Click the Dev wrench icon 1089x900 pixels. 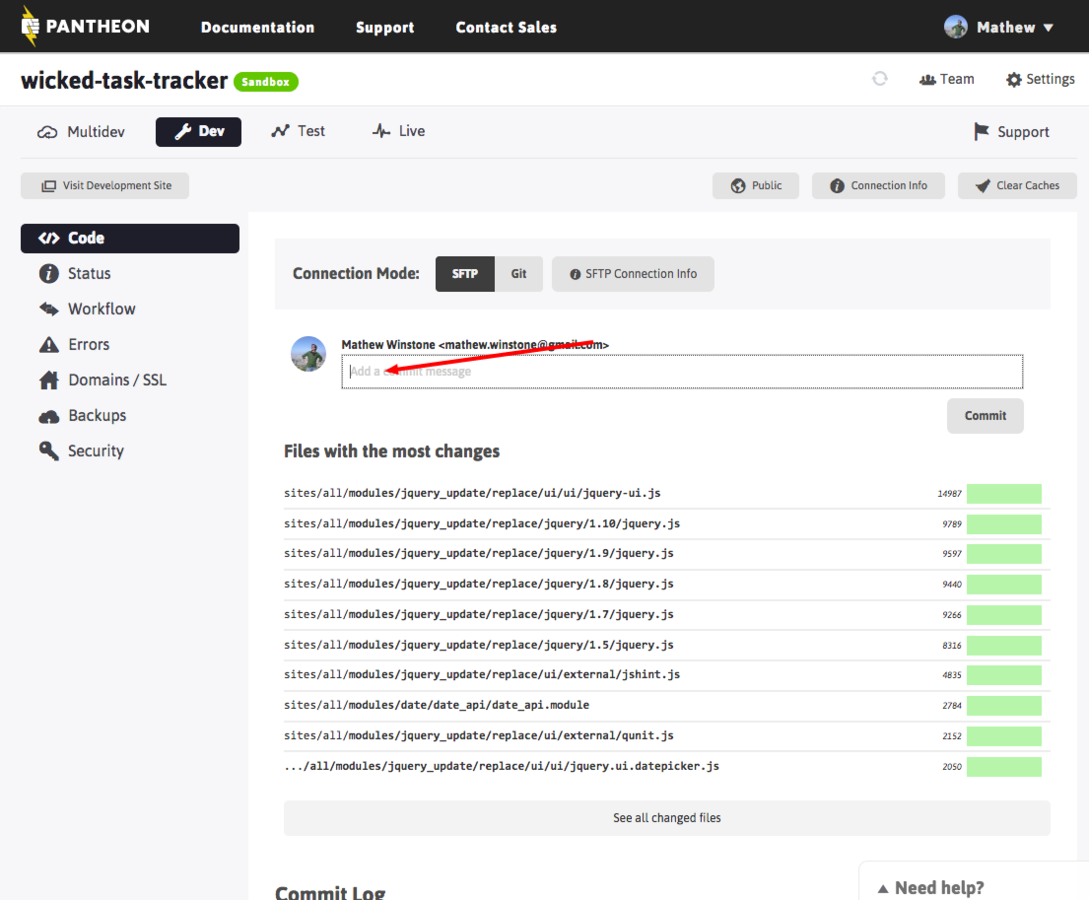click(x=183, y=131)
